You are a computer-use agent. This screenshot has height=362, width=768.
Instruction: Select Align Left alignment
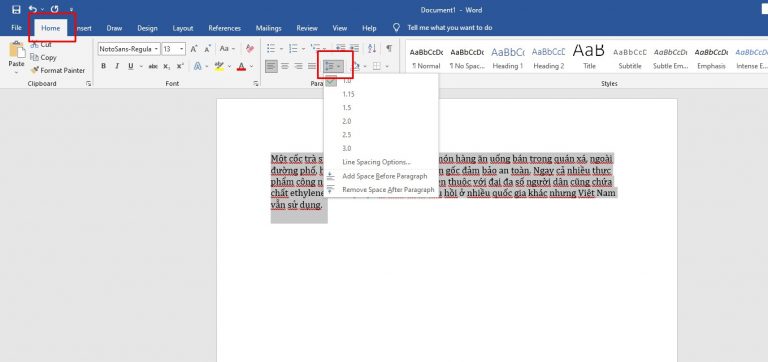[x=271, y=66]
